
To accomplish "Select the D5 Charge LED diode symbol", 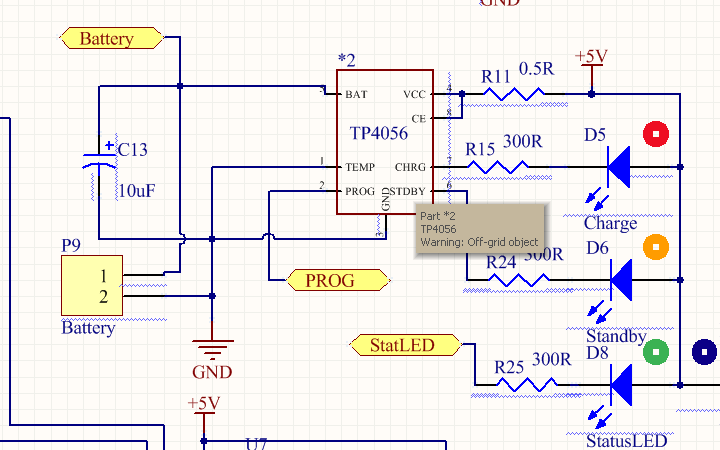I will tap(619, 166).
